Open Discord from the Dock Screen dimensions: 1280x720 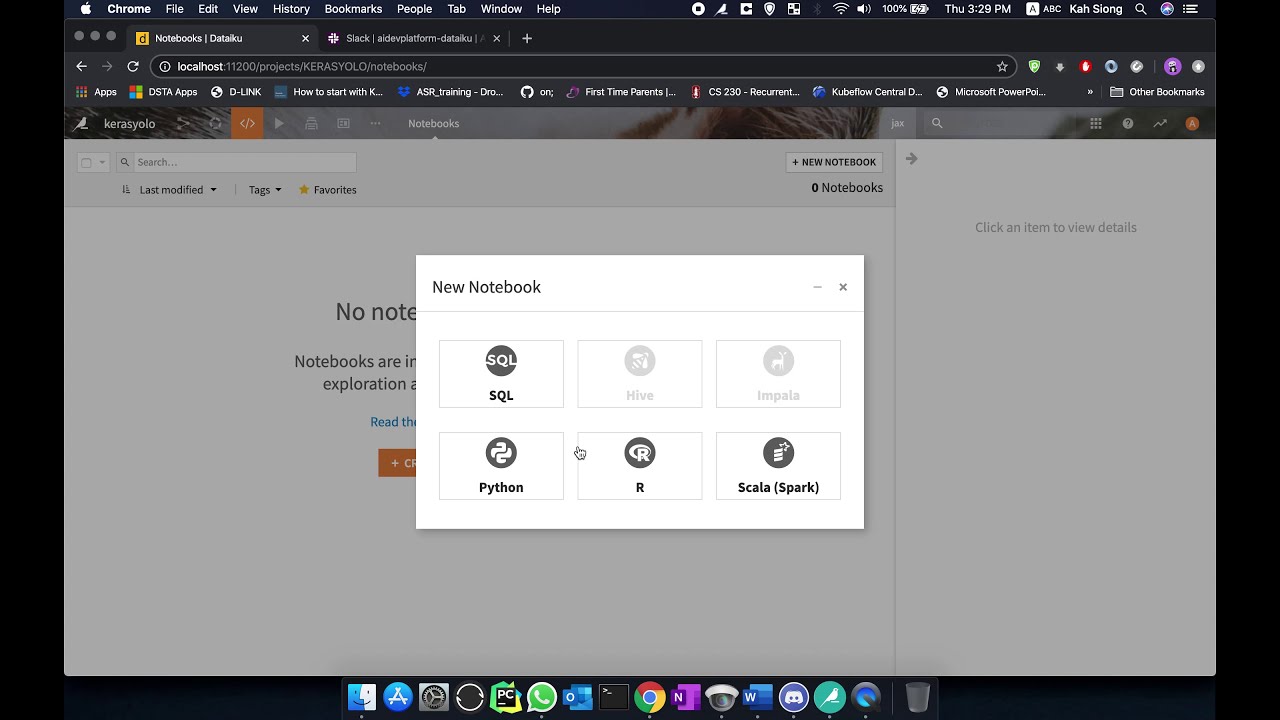point(794,696)
